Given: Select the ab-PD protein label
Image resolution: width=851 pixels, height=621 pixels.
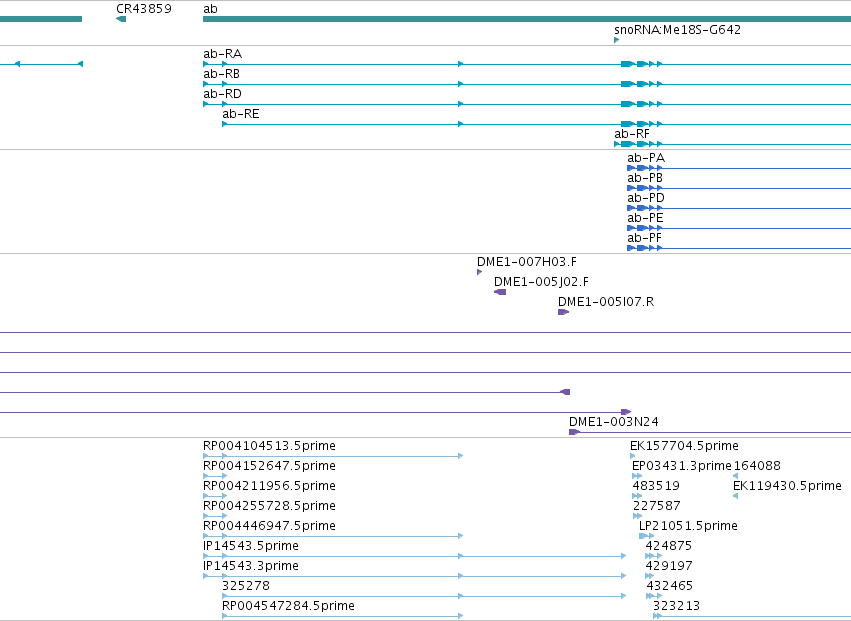Looking at the screenshot, I should click(x=646, y=198).
